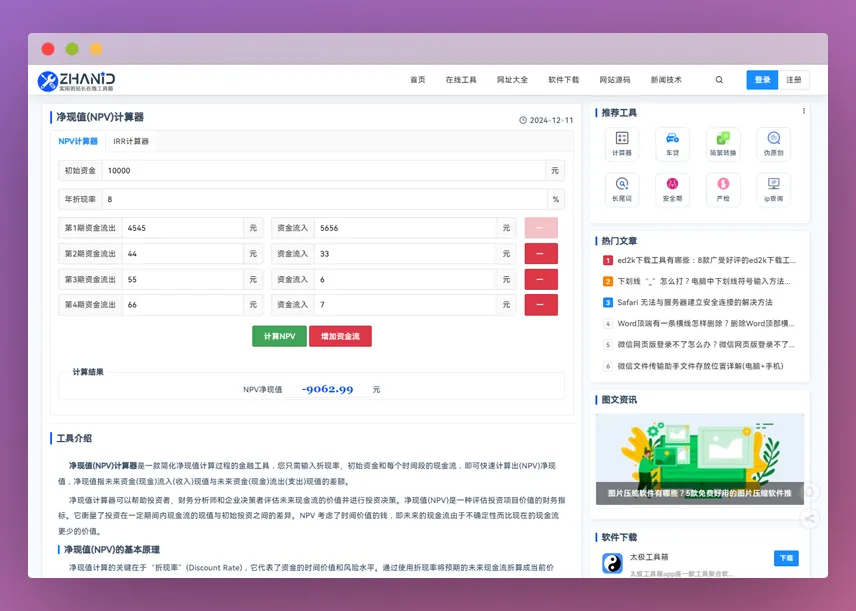Open the three-dot menu beside 推荐工具
The width and height of the screenshot is (856, 611).
point(804,111)
